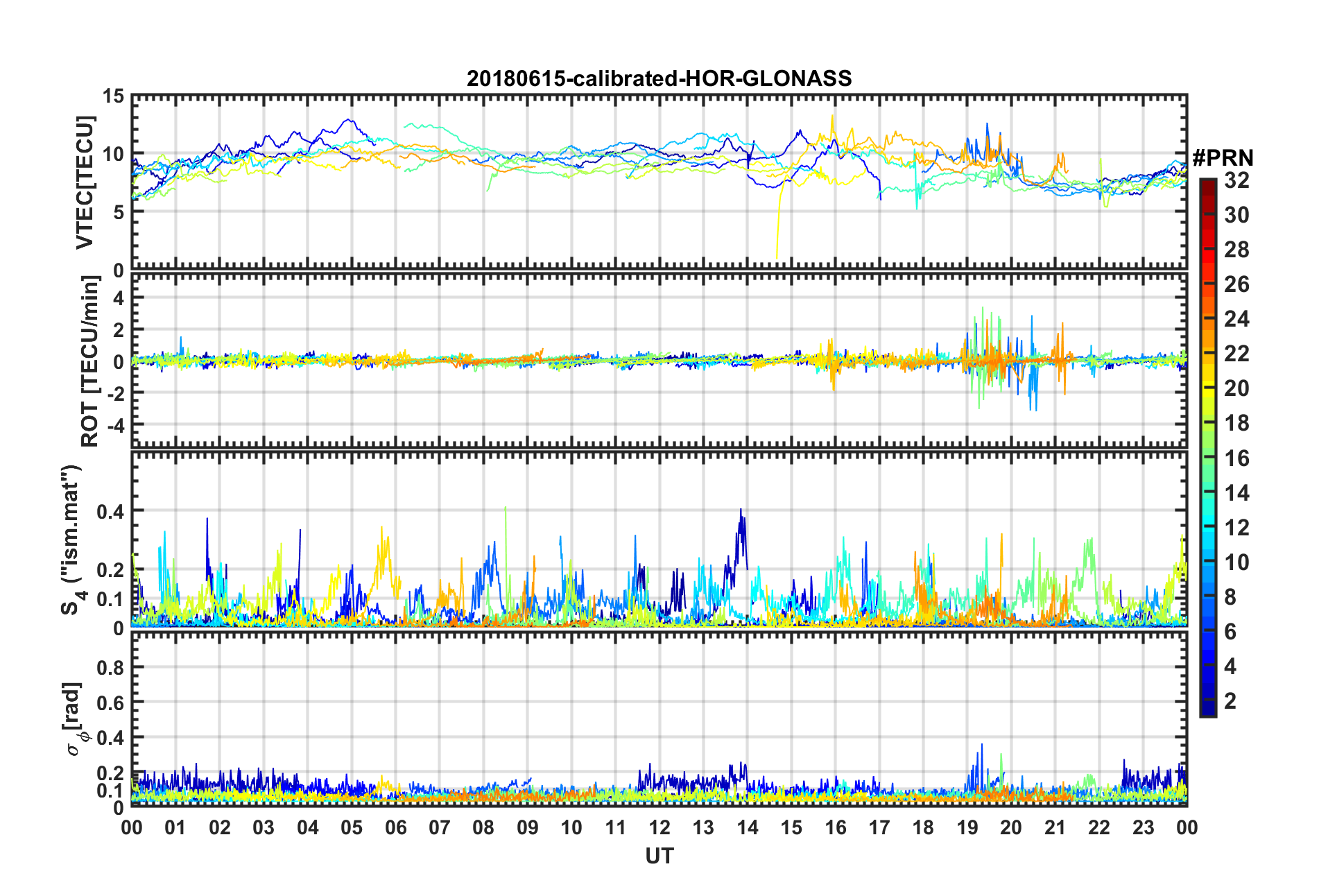Screen dimensions: 1319x896
Task: Click inside the sigma-phi plot panel
Action: (659, 718)
